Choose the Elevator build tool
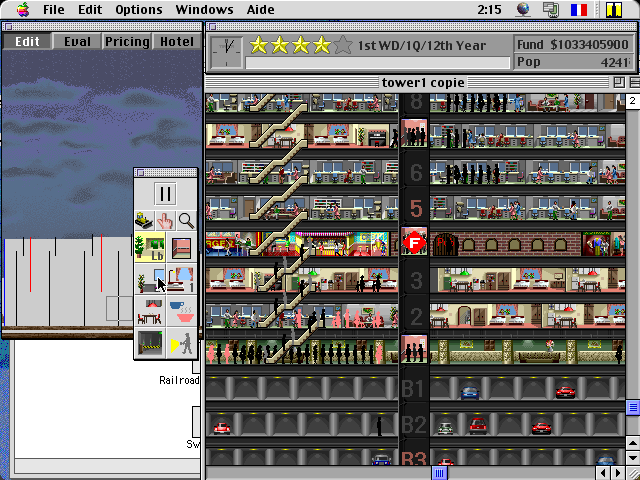 pyautogui.click(x=182, y=247)
